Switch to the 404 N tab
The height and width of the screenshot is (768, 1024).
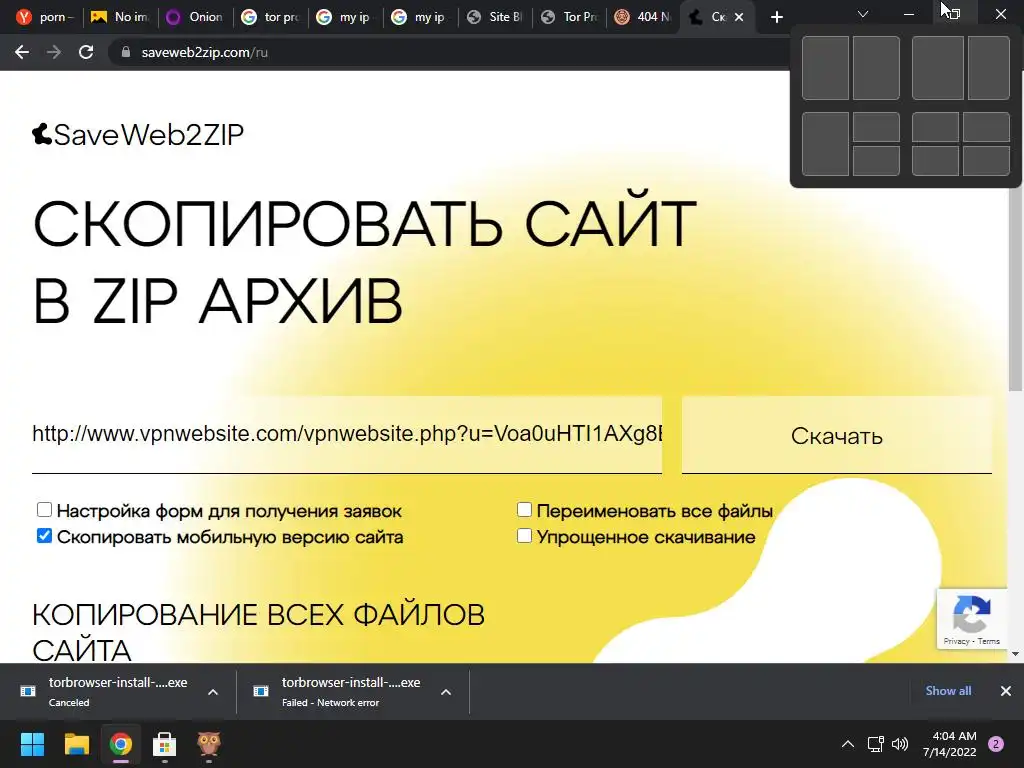(644, 17)
